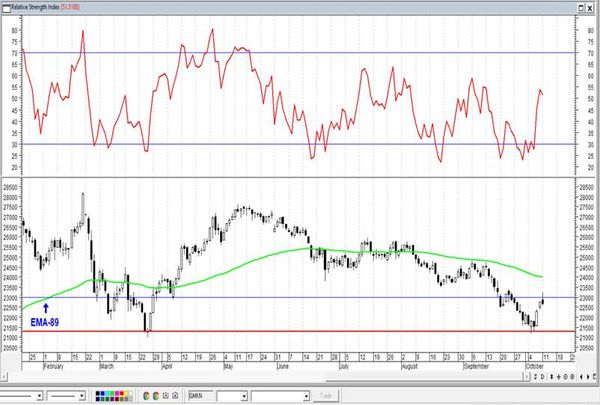Click the vertical up-down arrows rescale icon
Viewport: 600px width, 405px height.
(552, 377)
